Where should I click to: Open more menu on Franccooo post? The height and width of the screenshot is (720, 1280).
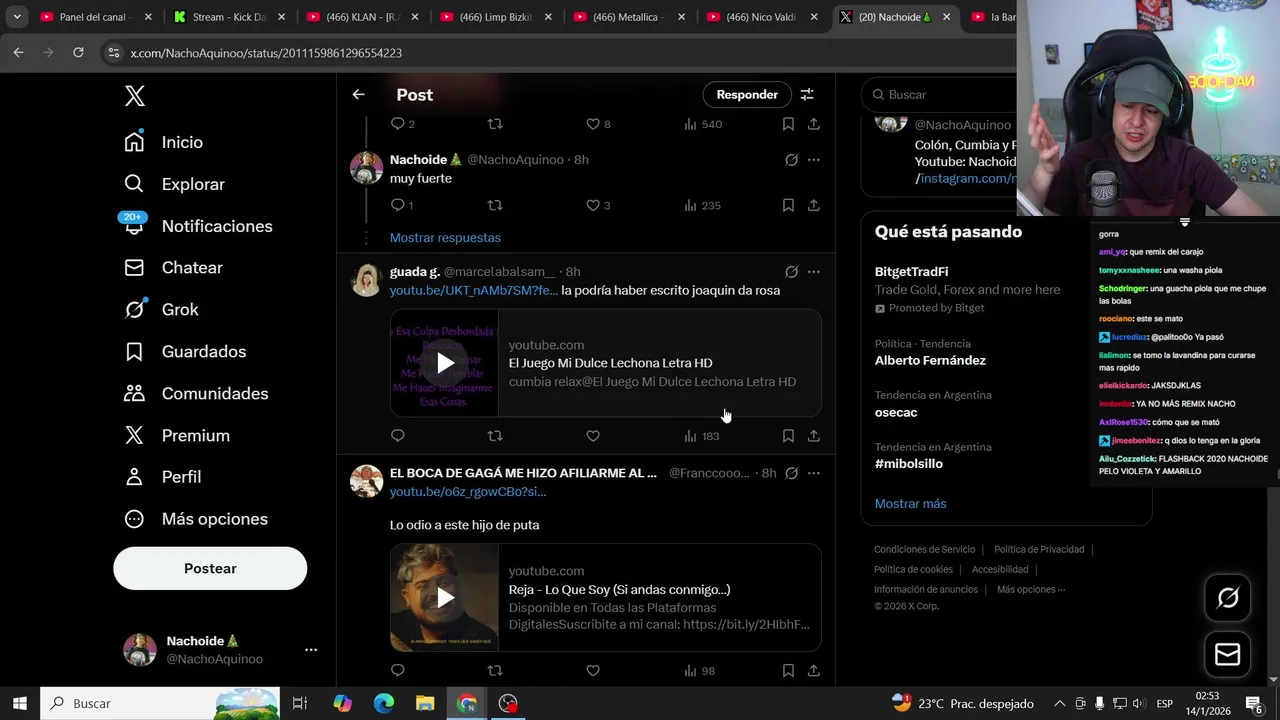[814, 473]
